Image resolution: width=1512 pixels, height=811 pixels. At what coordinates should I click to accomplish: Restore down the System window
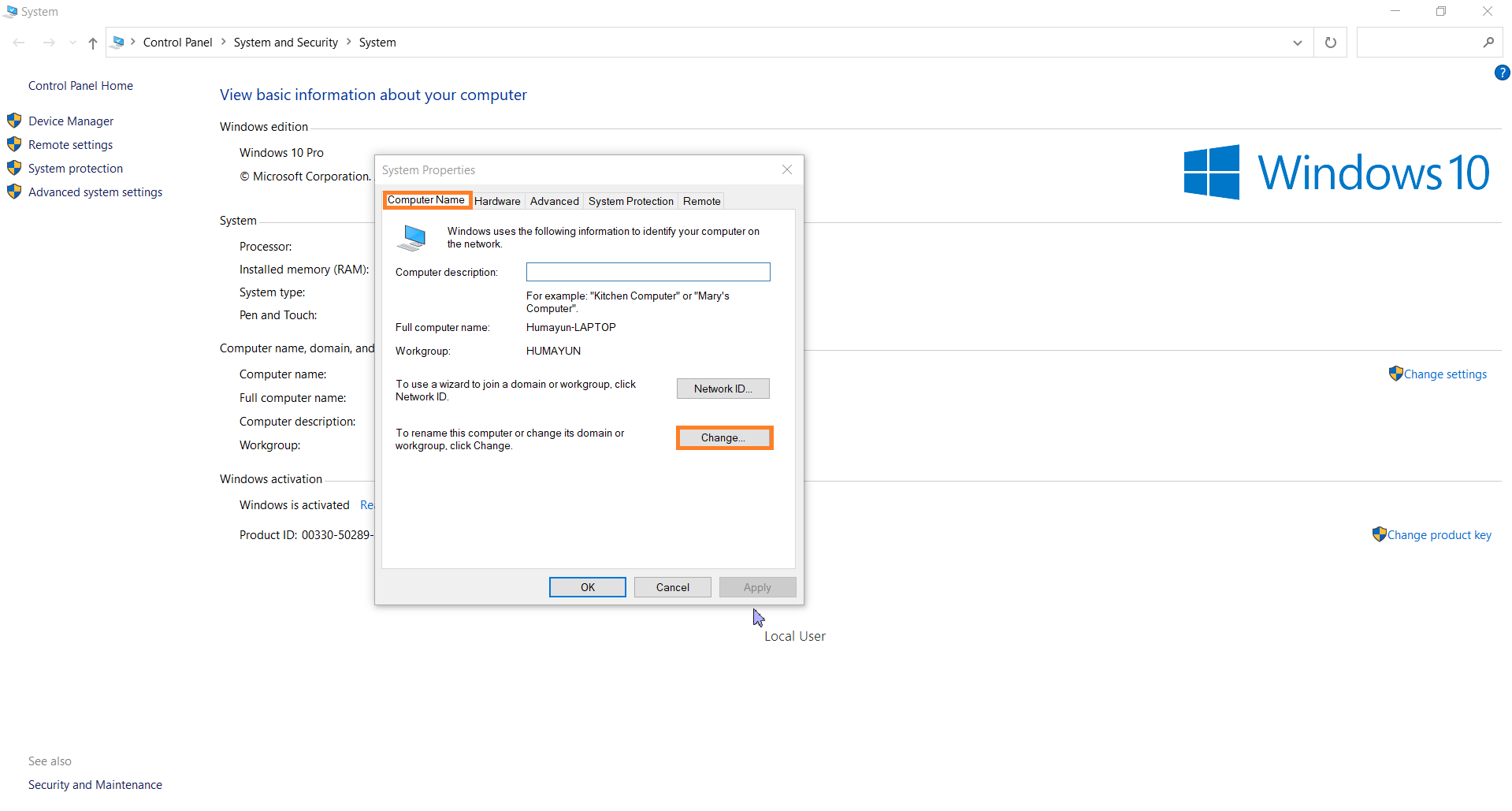click(1441, 11)
